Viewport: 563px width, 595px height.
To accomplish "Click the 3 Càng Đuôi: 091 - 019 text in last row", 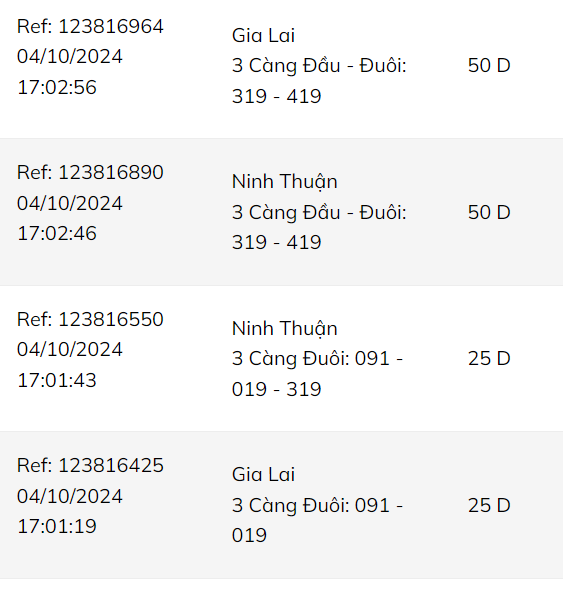I will [317, 520].
